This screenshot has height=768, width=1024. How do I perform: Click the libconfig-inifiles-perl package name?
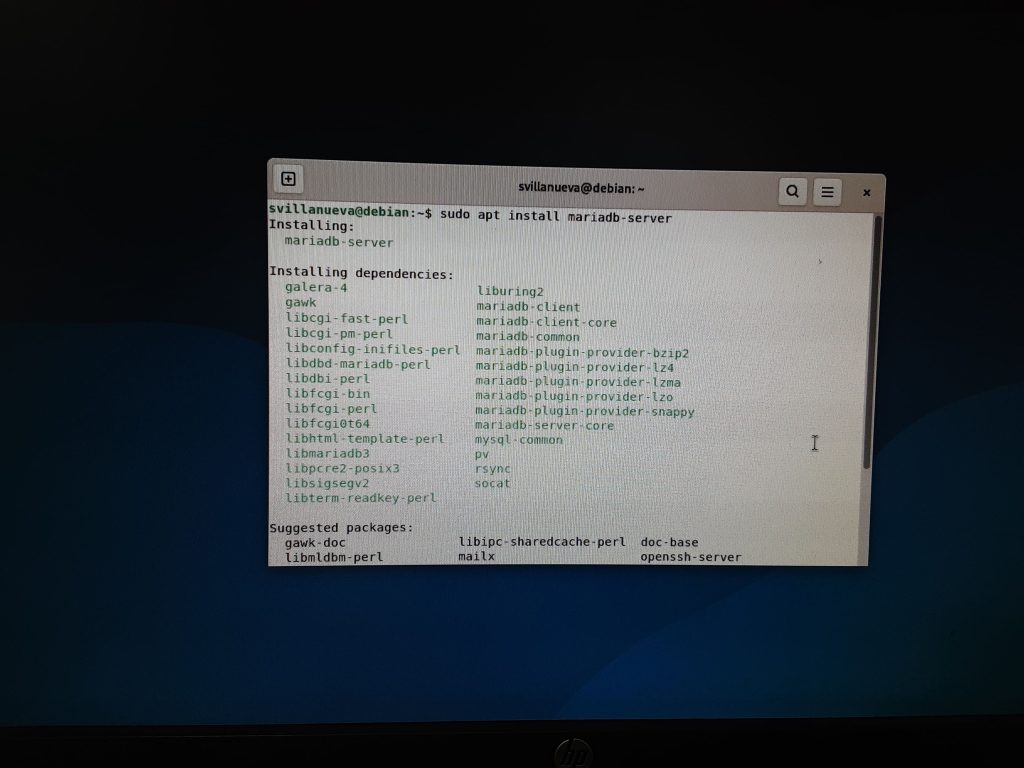(x=372, y=350)
